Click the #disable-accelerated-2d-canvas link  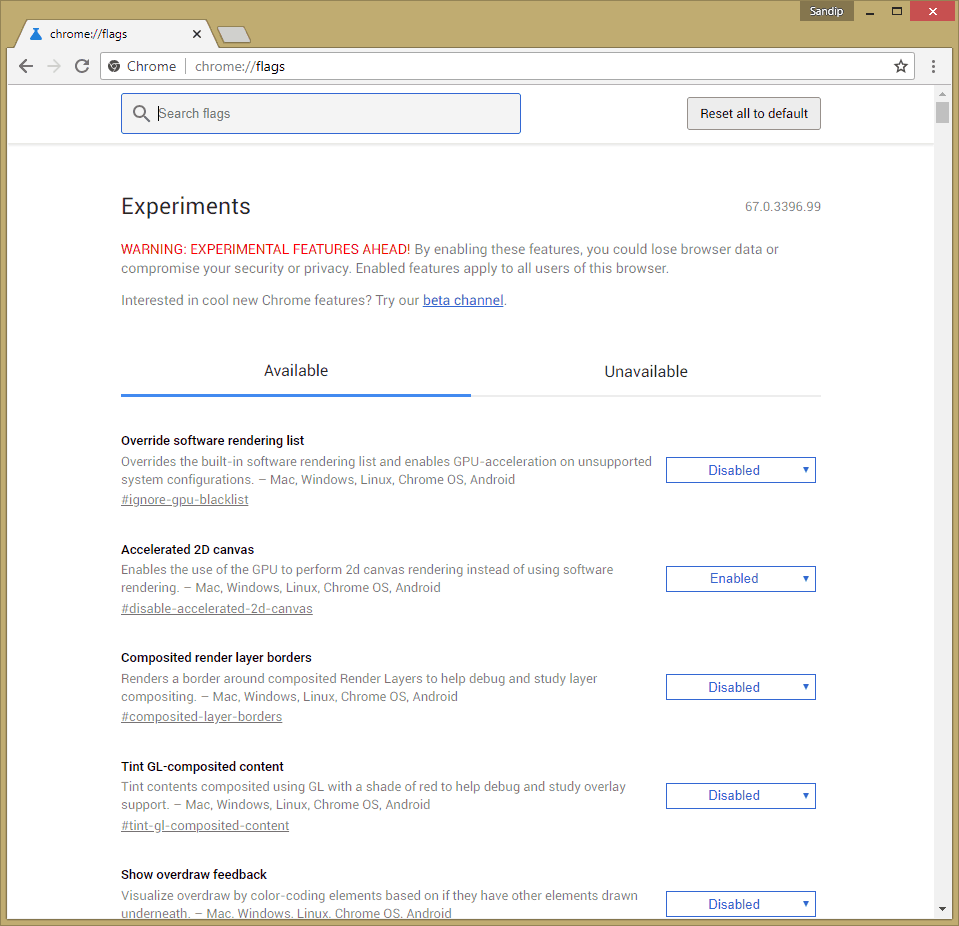point(217,609)
